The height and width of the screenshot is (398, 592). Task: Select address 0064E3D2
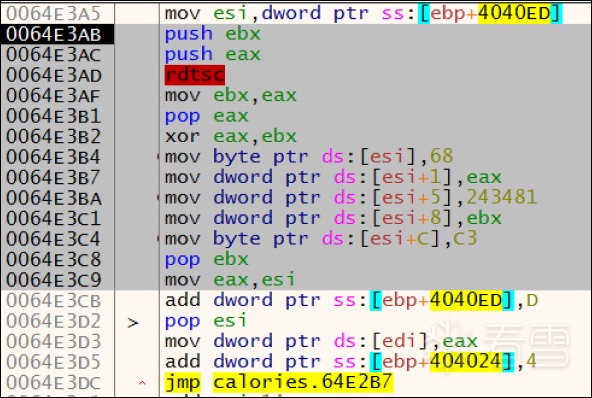click(x=54, y=321)
